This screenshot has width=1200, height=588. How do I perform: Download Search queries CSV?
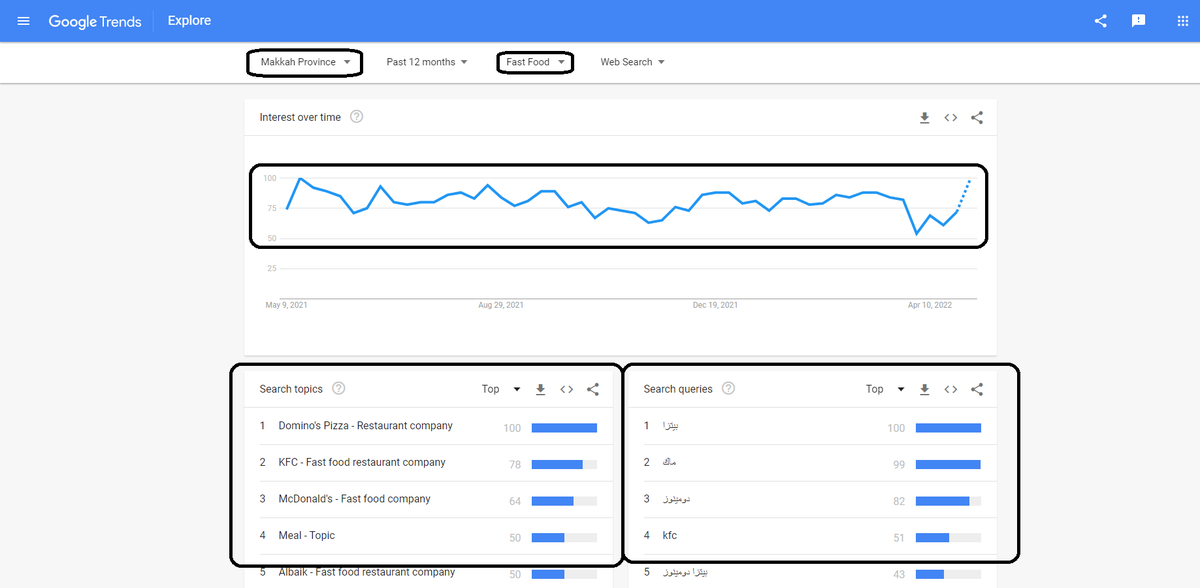(925, 390)
